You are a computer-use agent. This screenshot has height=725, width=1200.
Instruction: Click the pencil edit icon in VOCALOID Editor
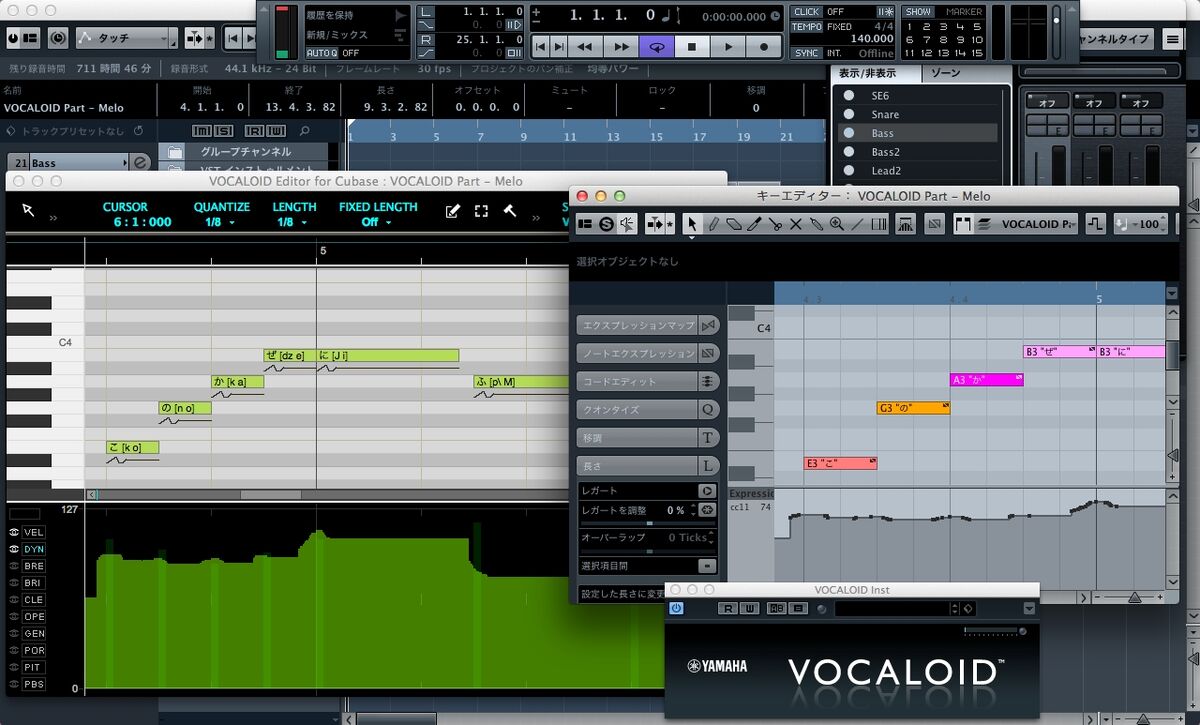(453, 211)
